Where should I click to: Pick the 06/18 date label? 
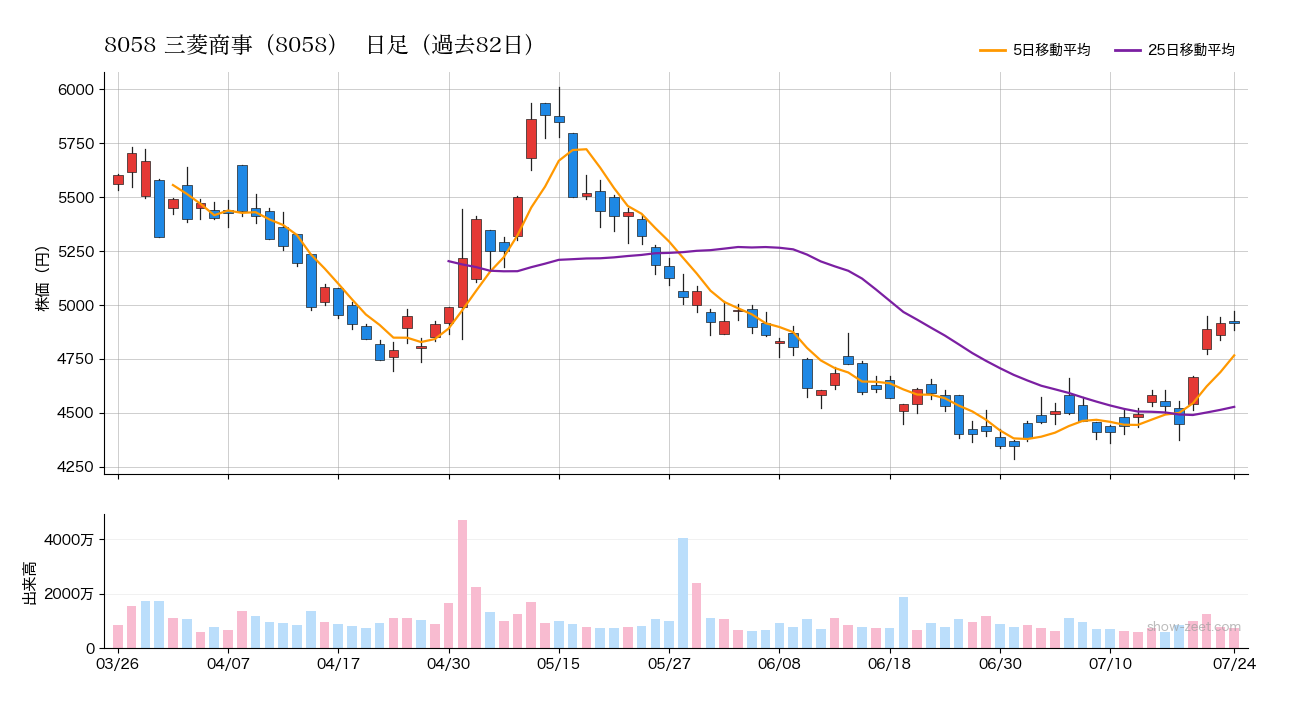pyautogui.click(x=889, y=664)
